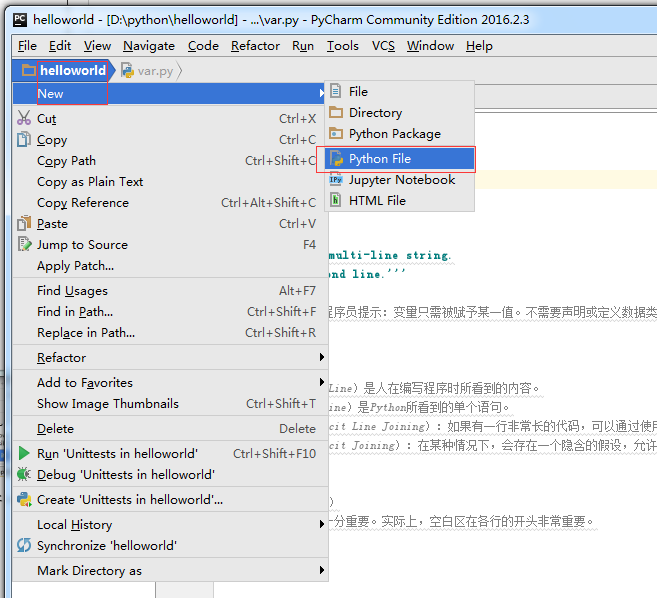Click the var.py Python file icon in breadcrumb
Screen dimensions: 657x598
(x=127, y=70)
